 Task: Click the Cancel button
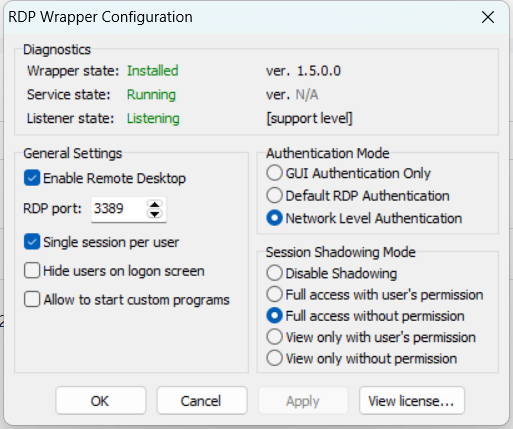[x=202, y=401]
